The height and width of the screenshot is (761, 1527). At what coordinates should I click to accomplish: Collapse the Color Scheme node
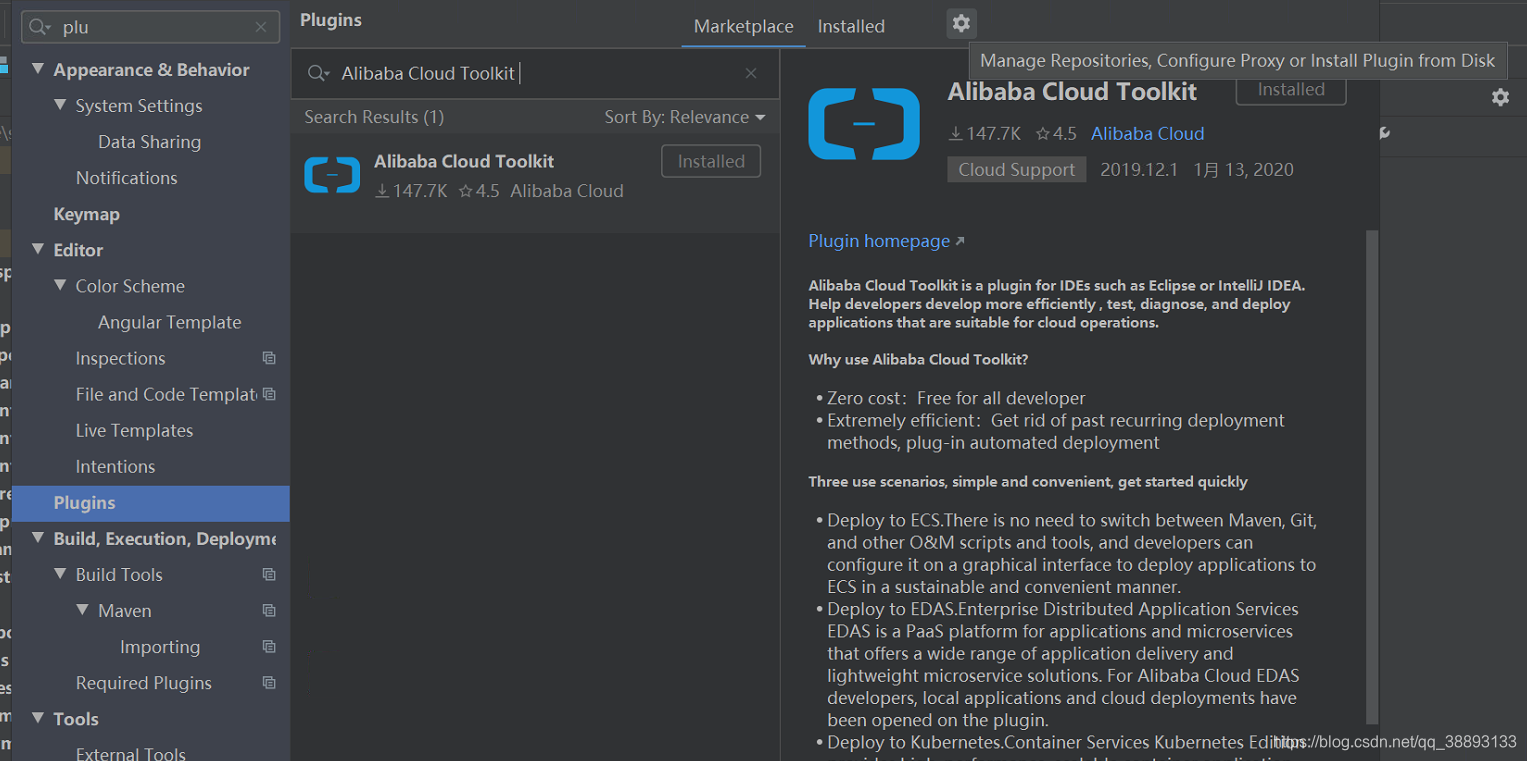pos(60,285)
